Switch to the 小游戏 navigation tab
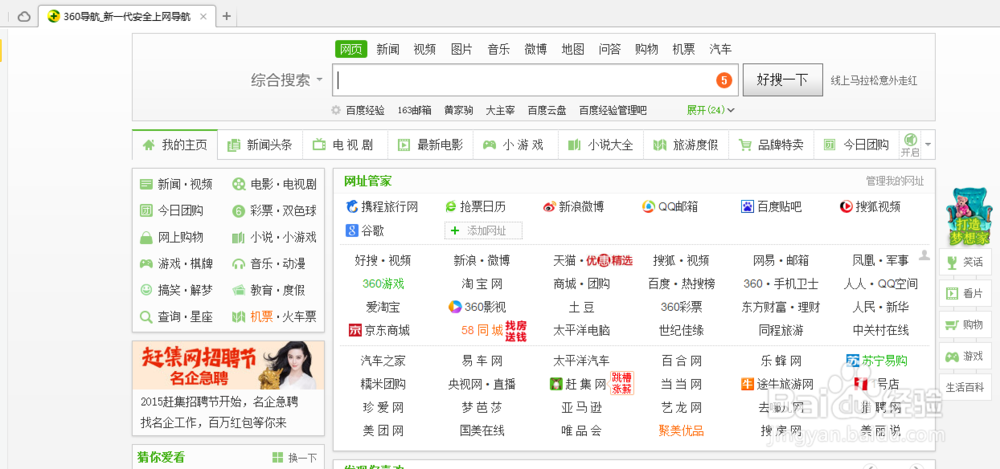The width and height of the screenshot is (1000, 469). [515, 145]
